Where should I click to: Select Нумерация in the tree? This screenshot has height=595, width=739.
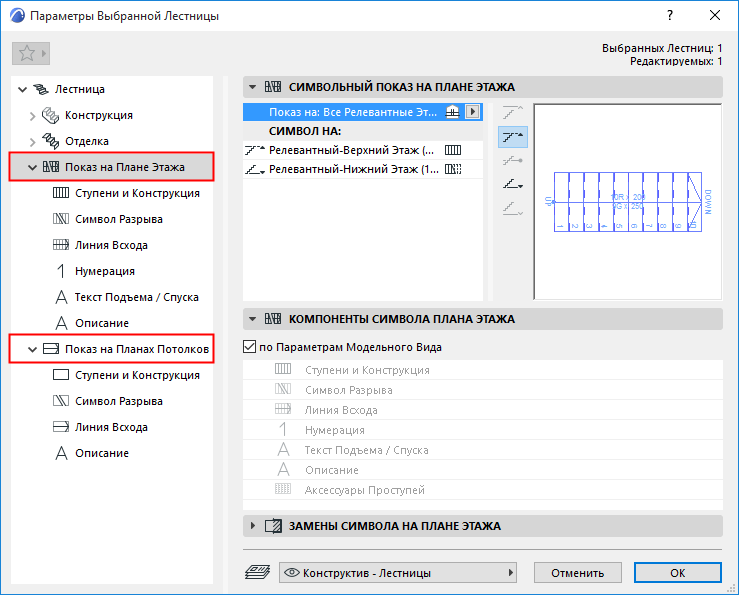pyautogui.click(x=105, y=271)
